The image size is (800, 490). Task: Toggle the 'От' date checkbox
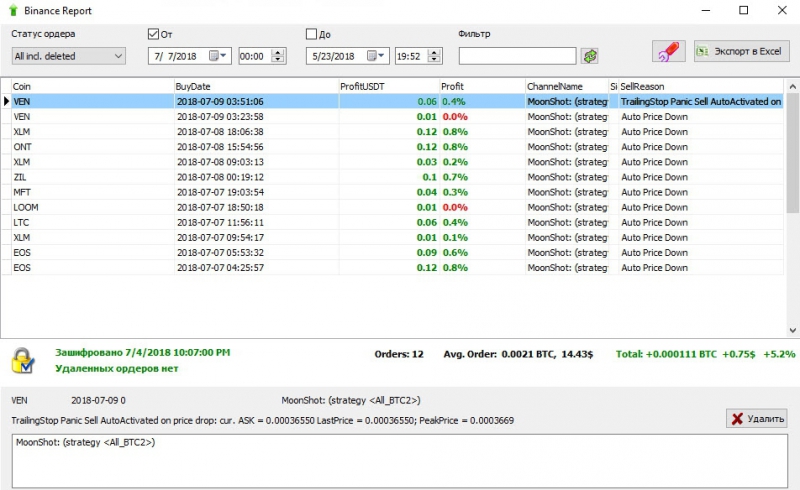pos(153,34)
